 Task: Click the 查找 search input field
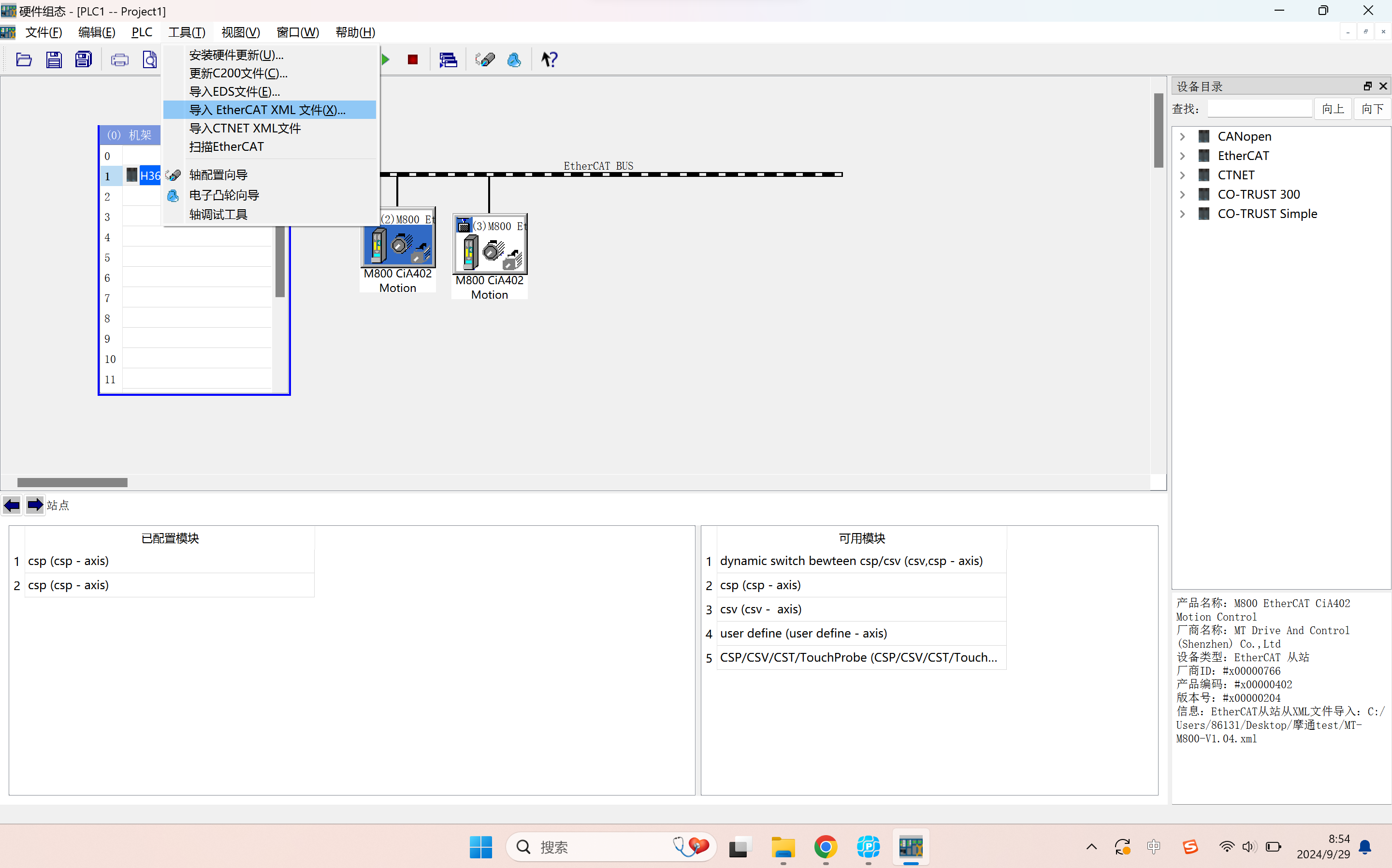click(1260, 109)
